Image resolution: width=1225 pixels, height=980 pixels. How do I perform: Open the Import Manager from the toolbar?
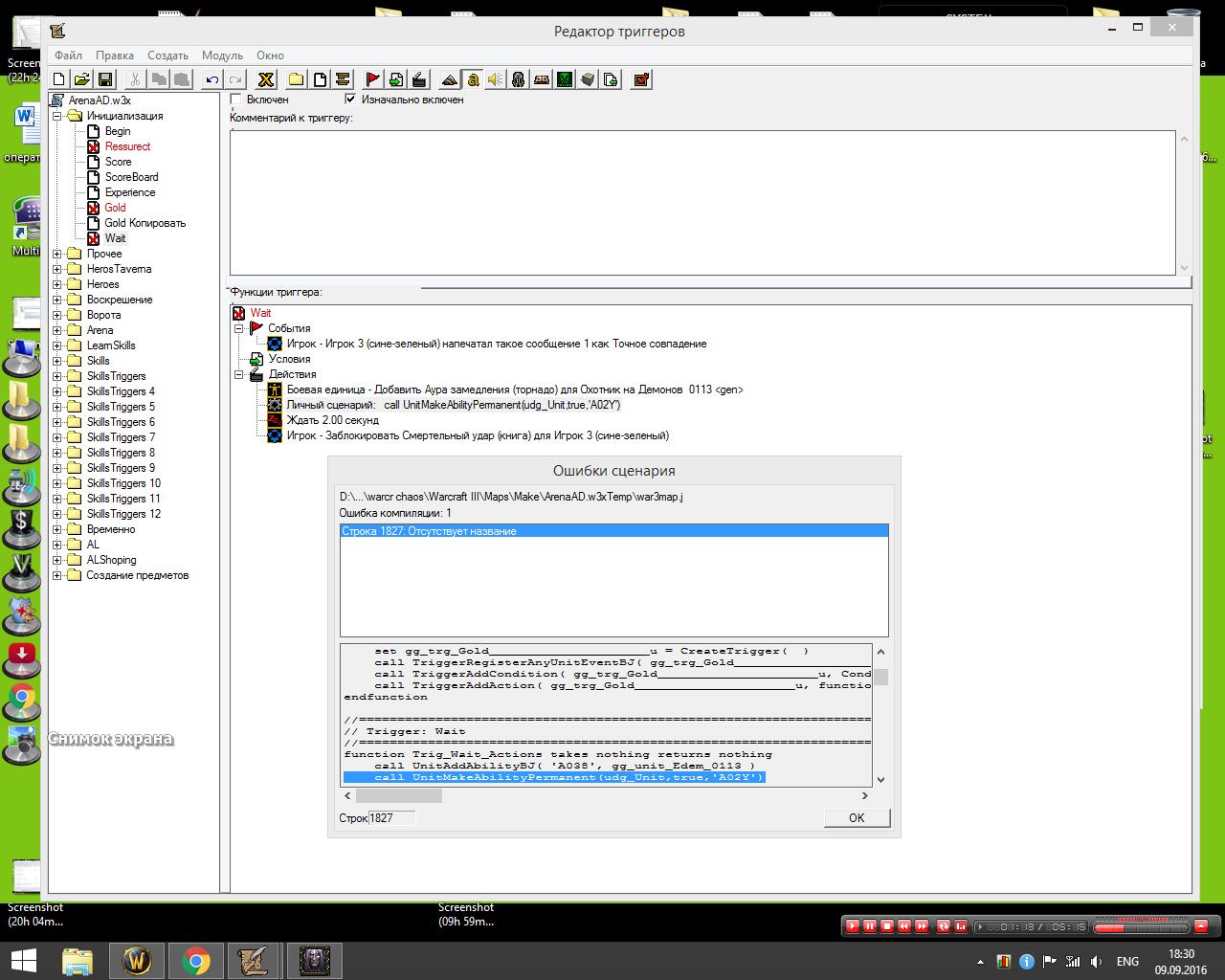point(611,79)
